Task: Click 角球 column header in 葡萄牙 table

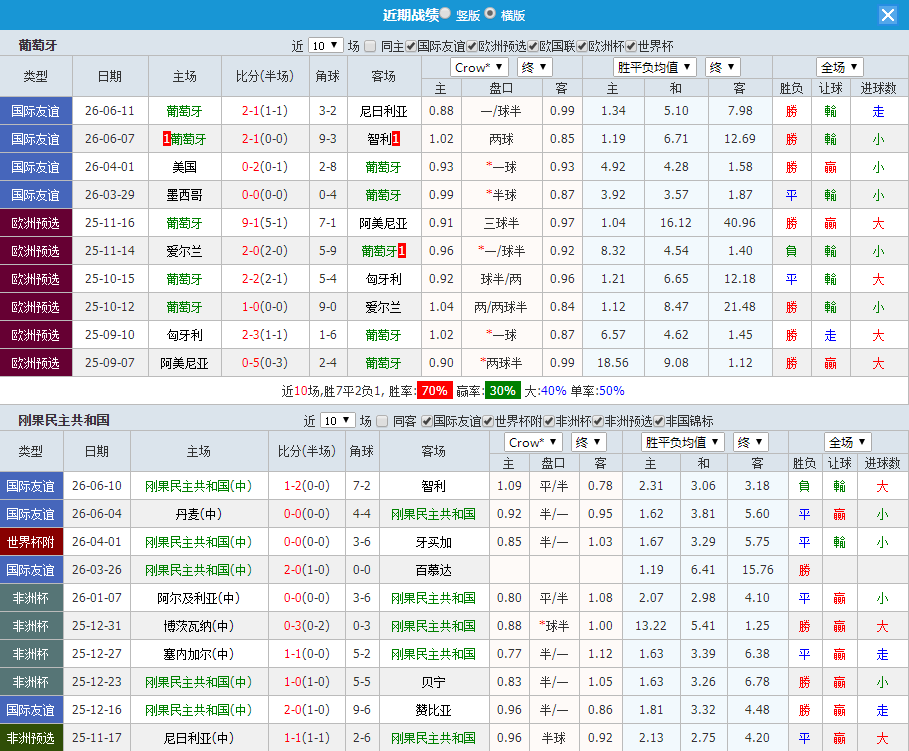Action: pos(328,77)
